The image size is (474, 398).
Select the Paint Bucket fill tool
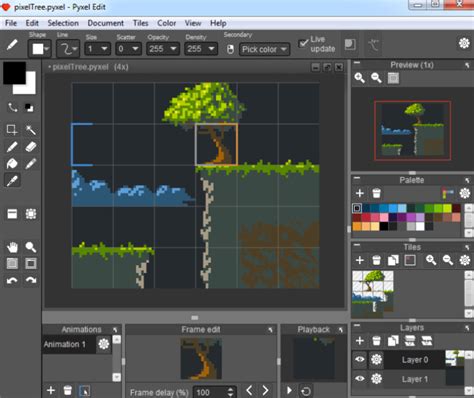[x=12, y=164]
